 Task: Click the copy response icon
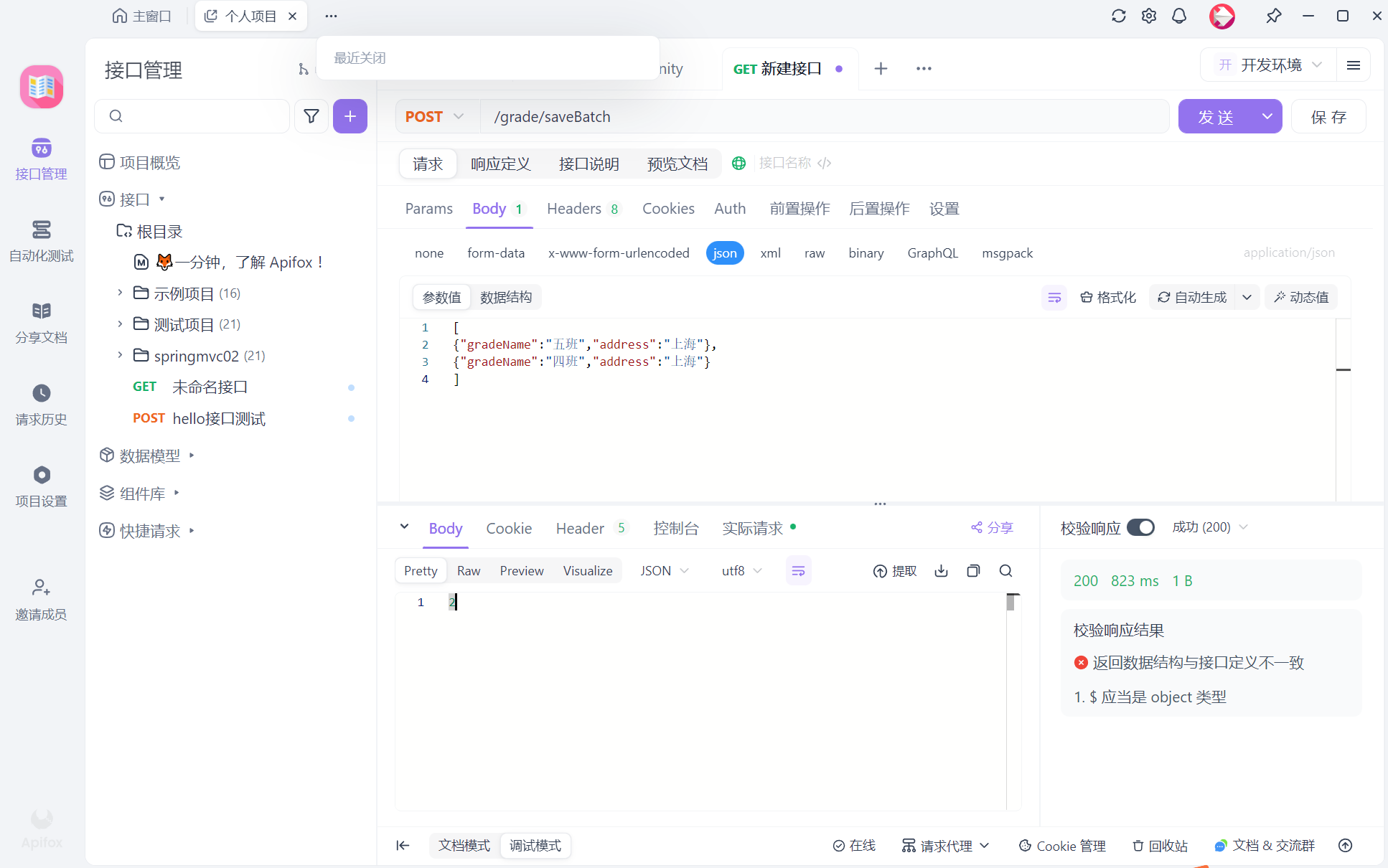coord(973,571)
